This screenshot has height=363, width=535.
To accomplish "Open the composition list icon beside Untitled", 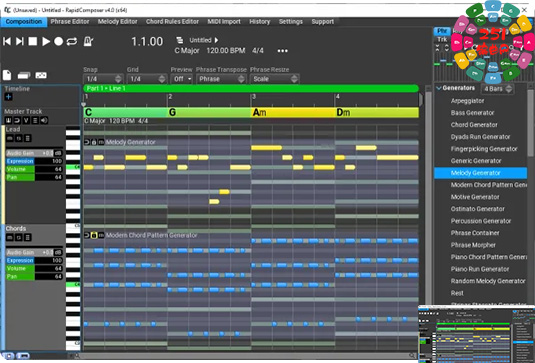I will pos(179,40).
